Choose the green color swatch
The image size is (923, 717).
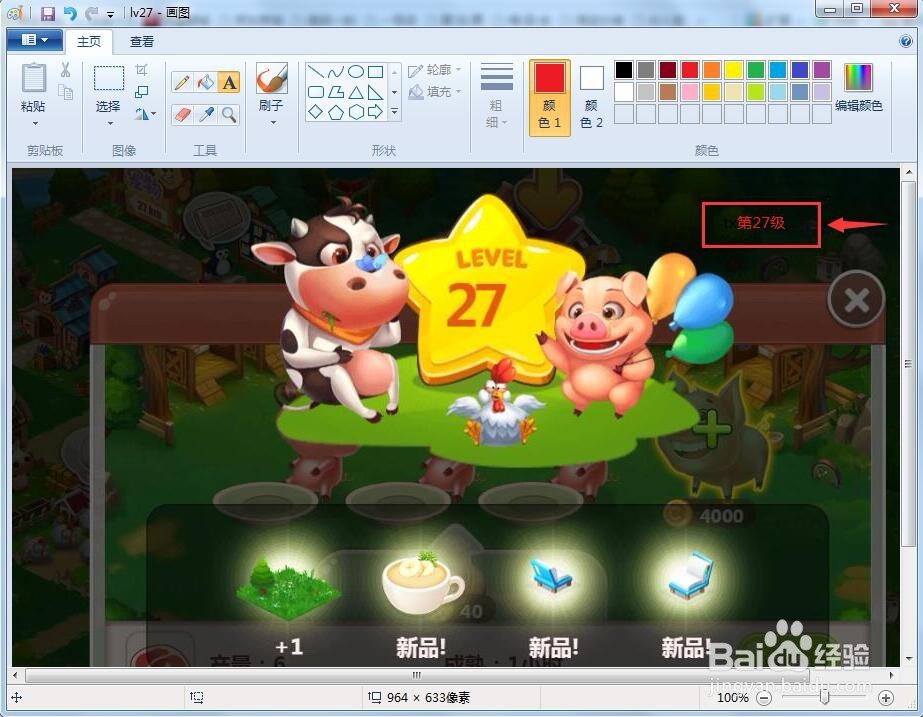pyautogui.click(x=755, y=70)
